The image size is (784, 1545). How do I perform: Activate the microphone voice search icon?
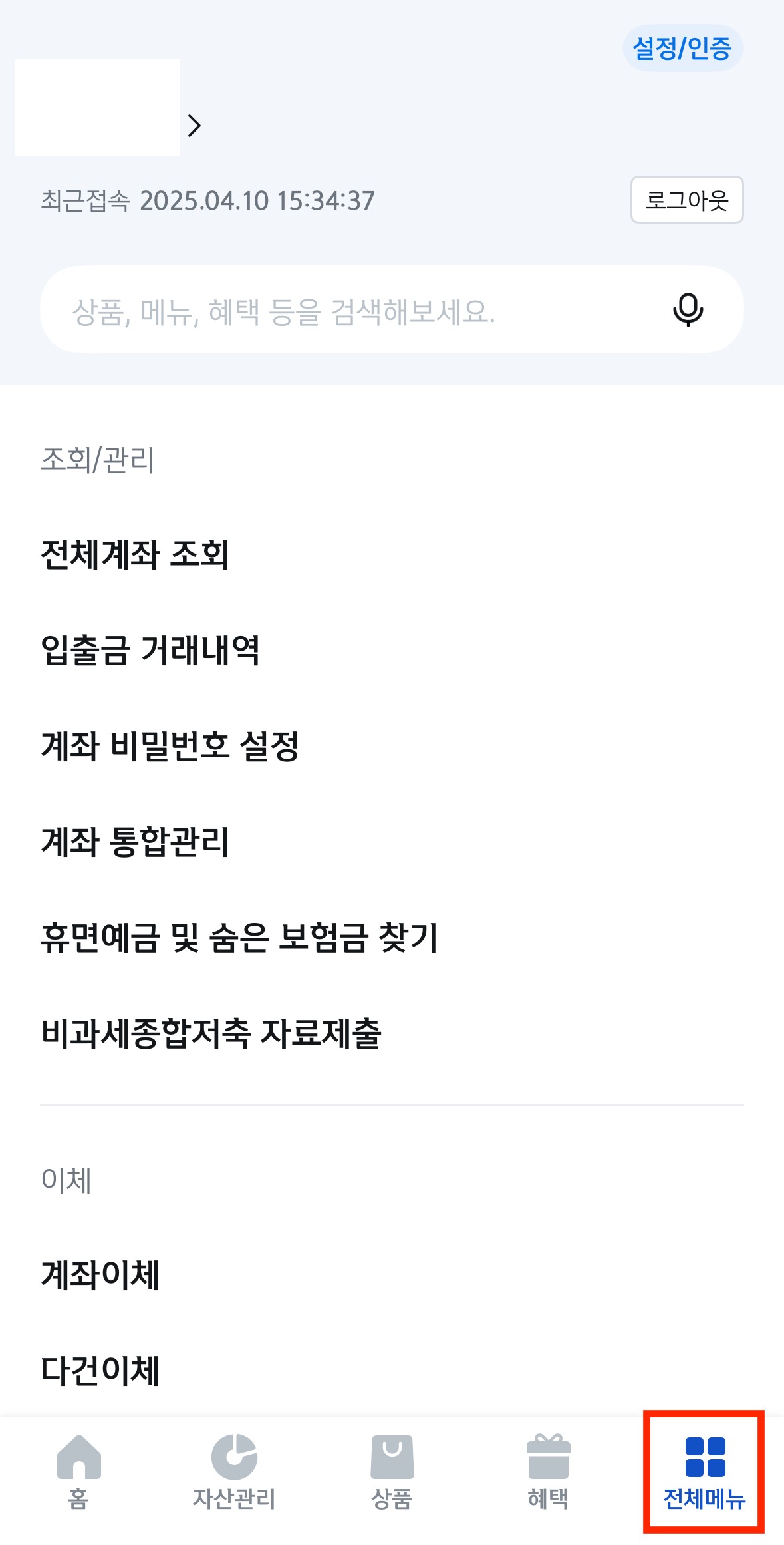coord(688,309)
